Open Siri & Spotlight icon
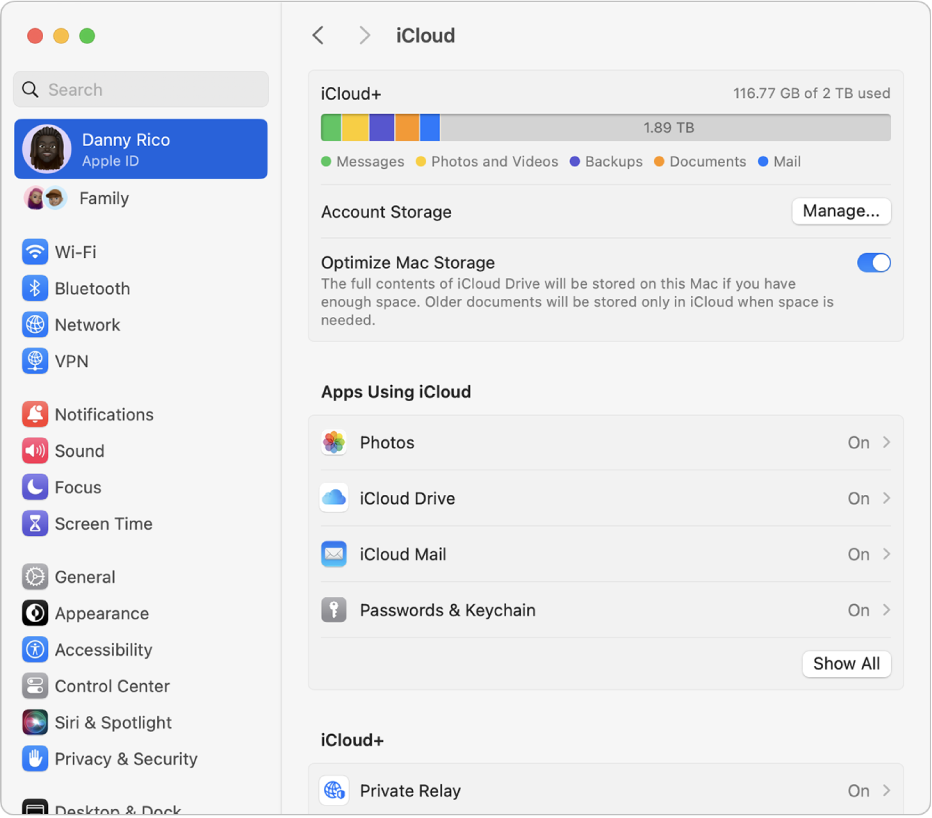 [x=35, y=722]
